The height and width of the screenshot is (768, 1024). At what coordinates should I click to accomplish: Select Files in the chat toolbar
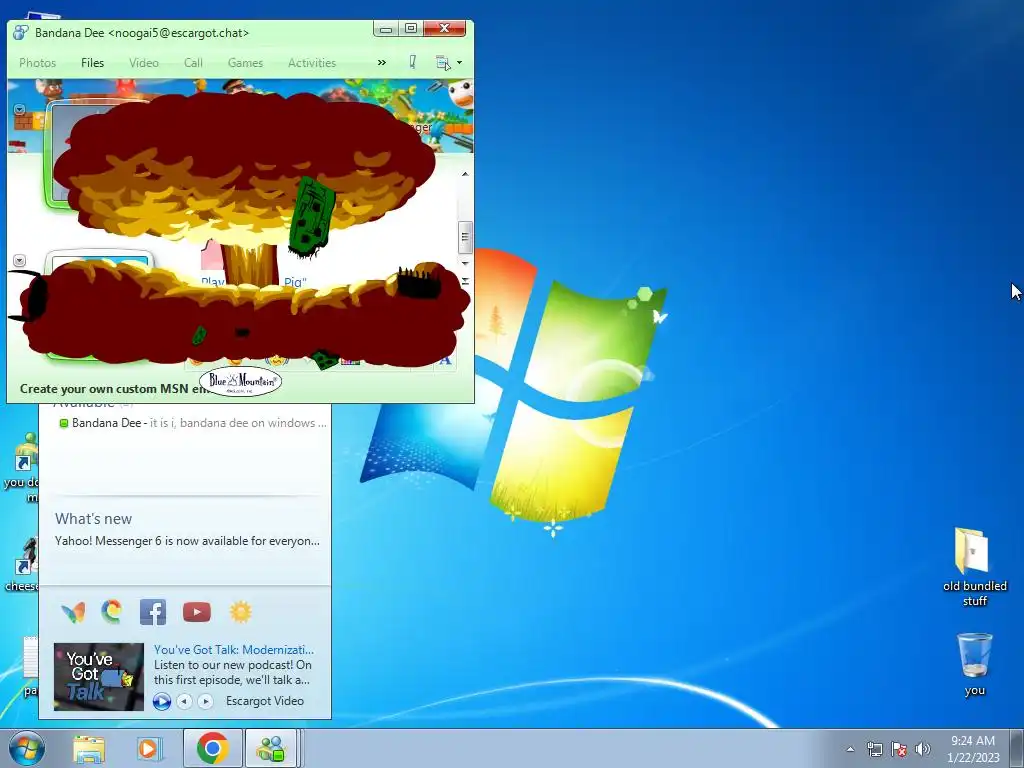[x=92, y=63]
